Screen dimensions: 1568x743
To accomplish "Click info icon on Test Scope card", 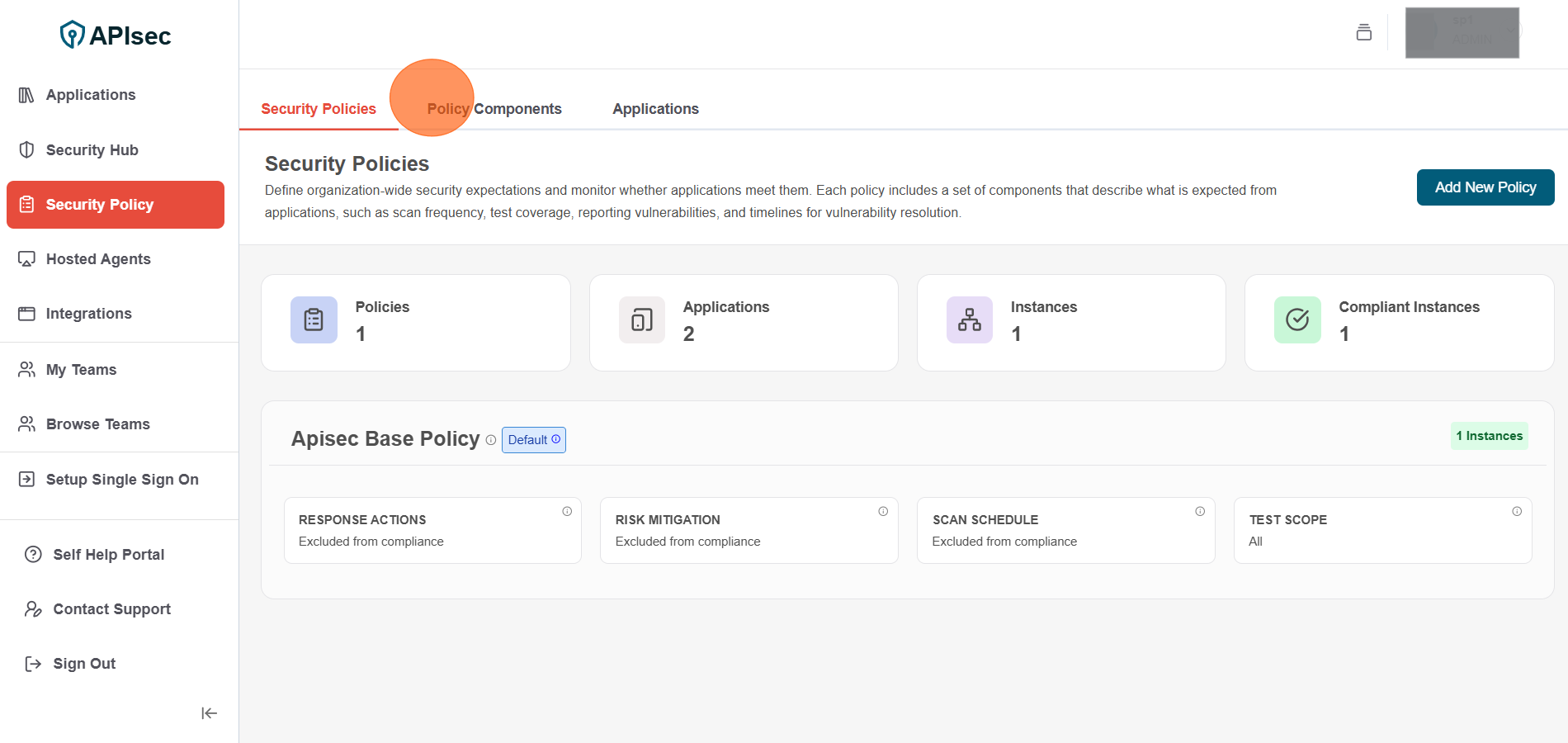I will click(x=1517, y=511).
